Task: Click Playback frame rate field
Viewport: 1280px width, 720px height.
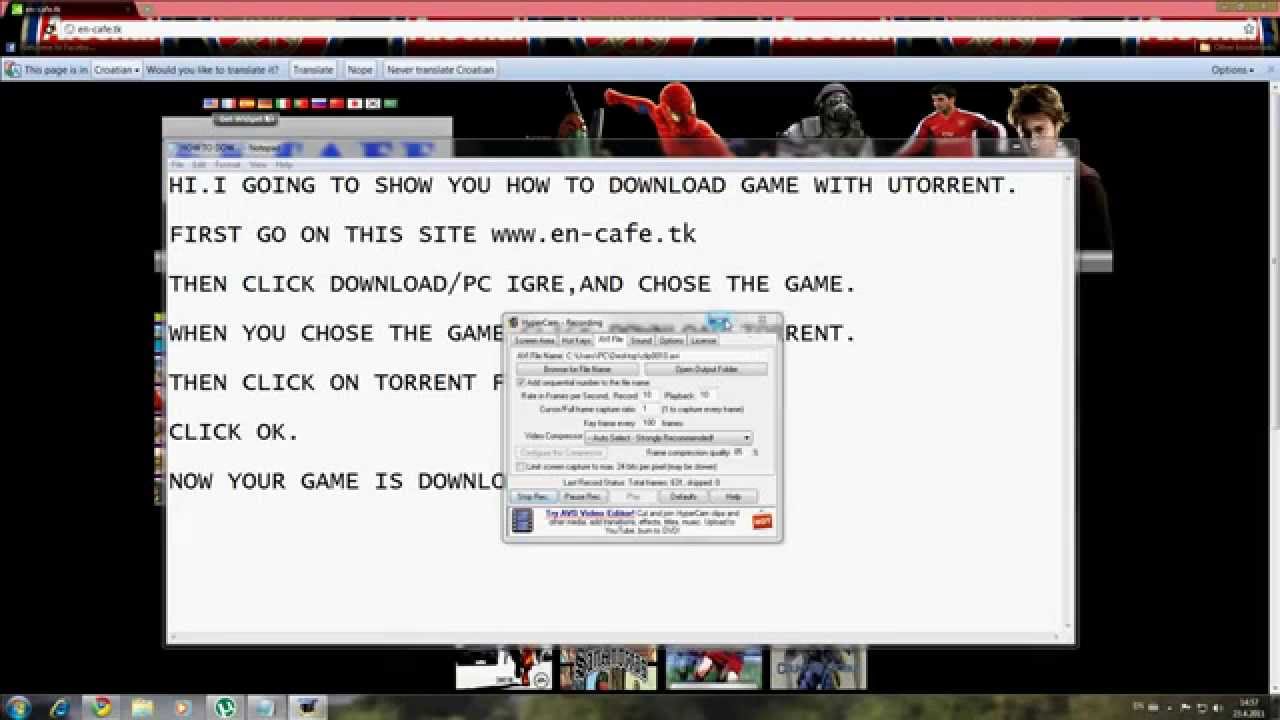Action: tap(705, 395)
